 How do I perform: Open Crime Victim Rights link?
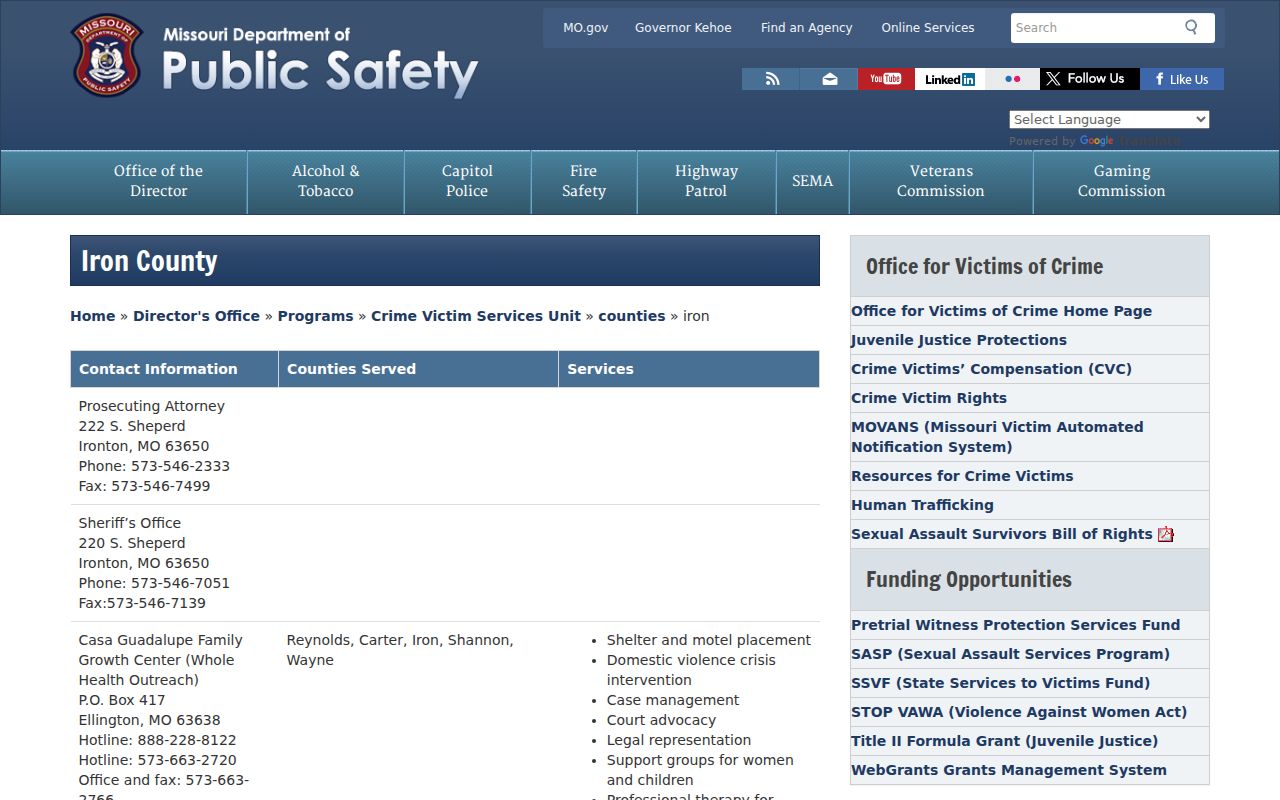click(928, 398)
